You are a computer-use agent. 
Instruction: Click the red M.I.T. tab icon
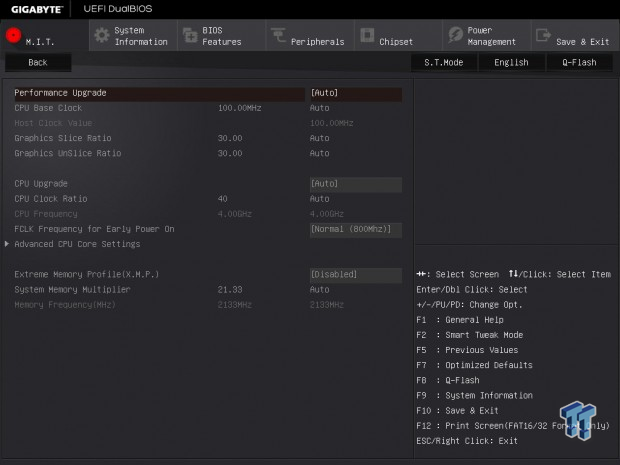13,35
